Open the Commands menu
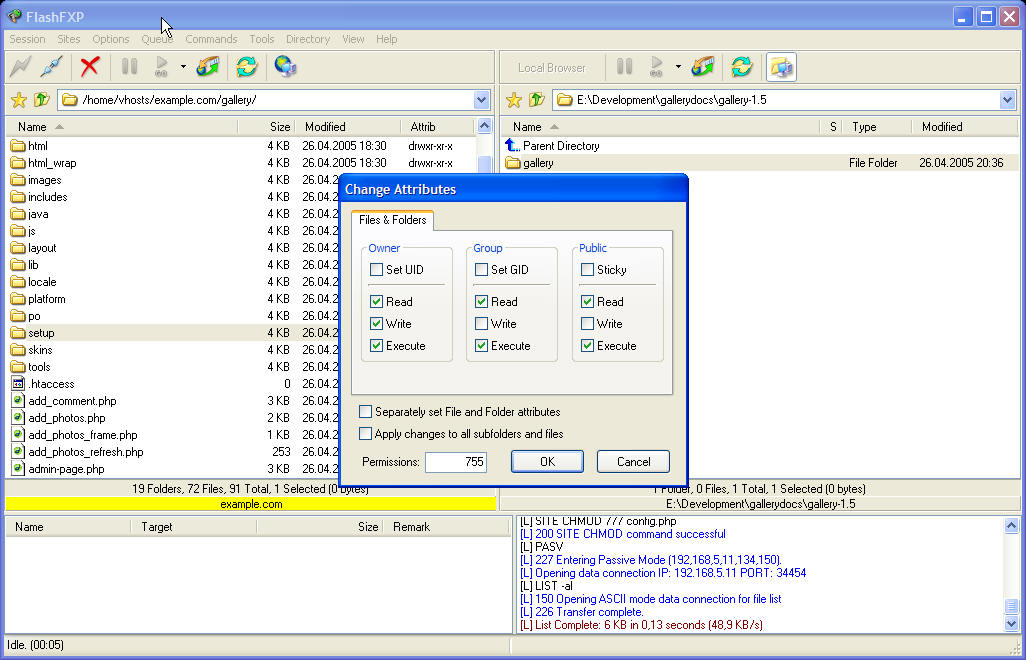 211,39
